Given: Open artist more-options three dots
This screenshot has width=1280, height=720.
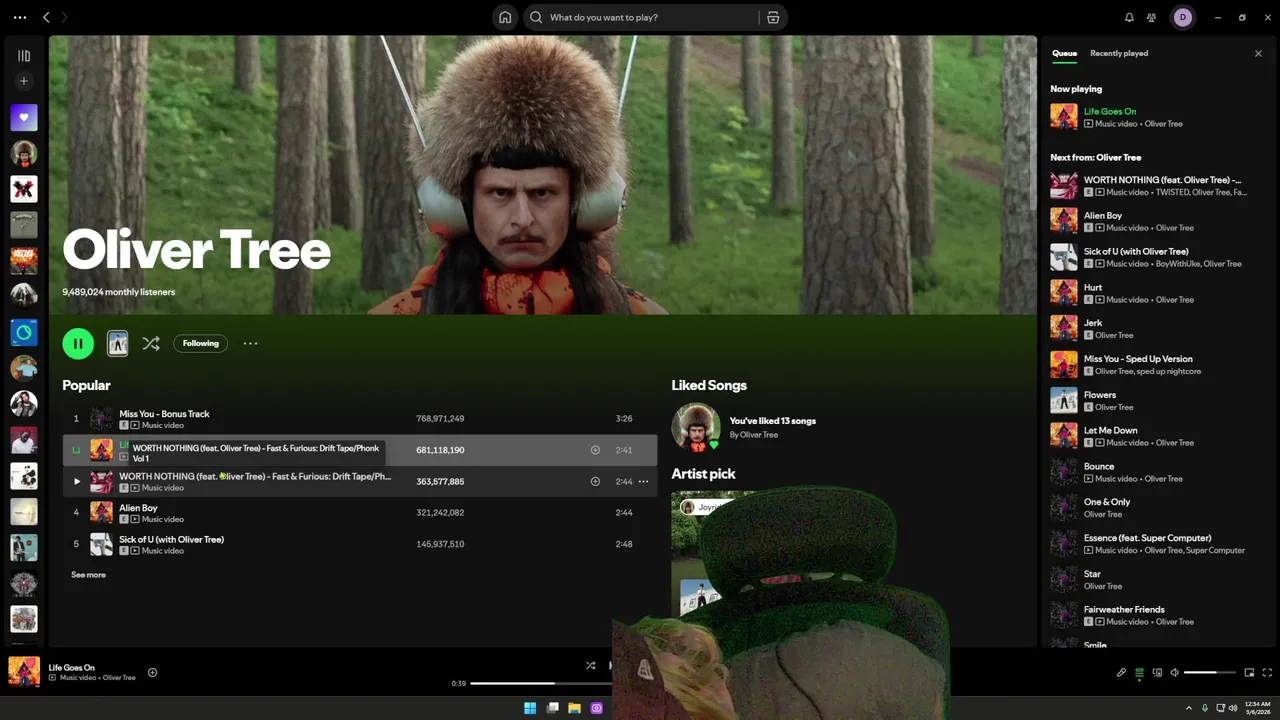Looking at the screenshot, I should point(250,343).
